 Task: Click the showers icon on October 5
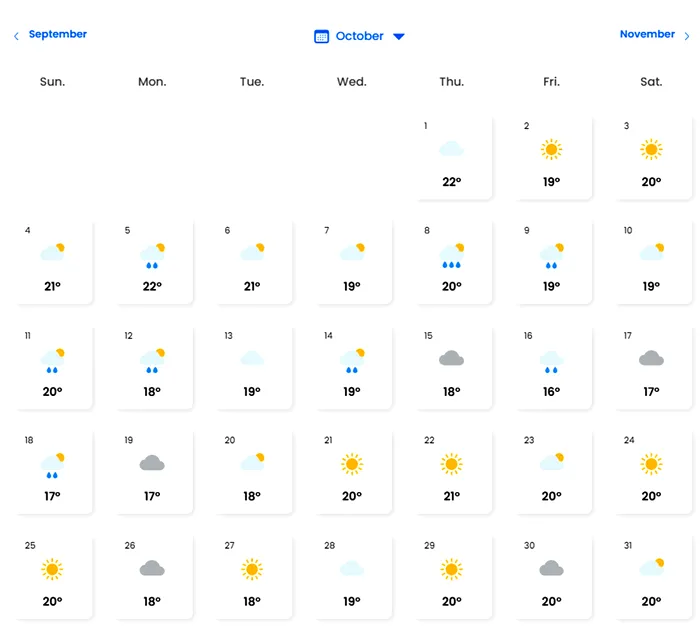pyautogui.click(x=152, y=256)
